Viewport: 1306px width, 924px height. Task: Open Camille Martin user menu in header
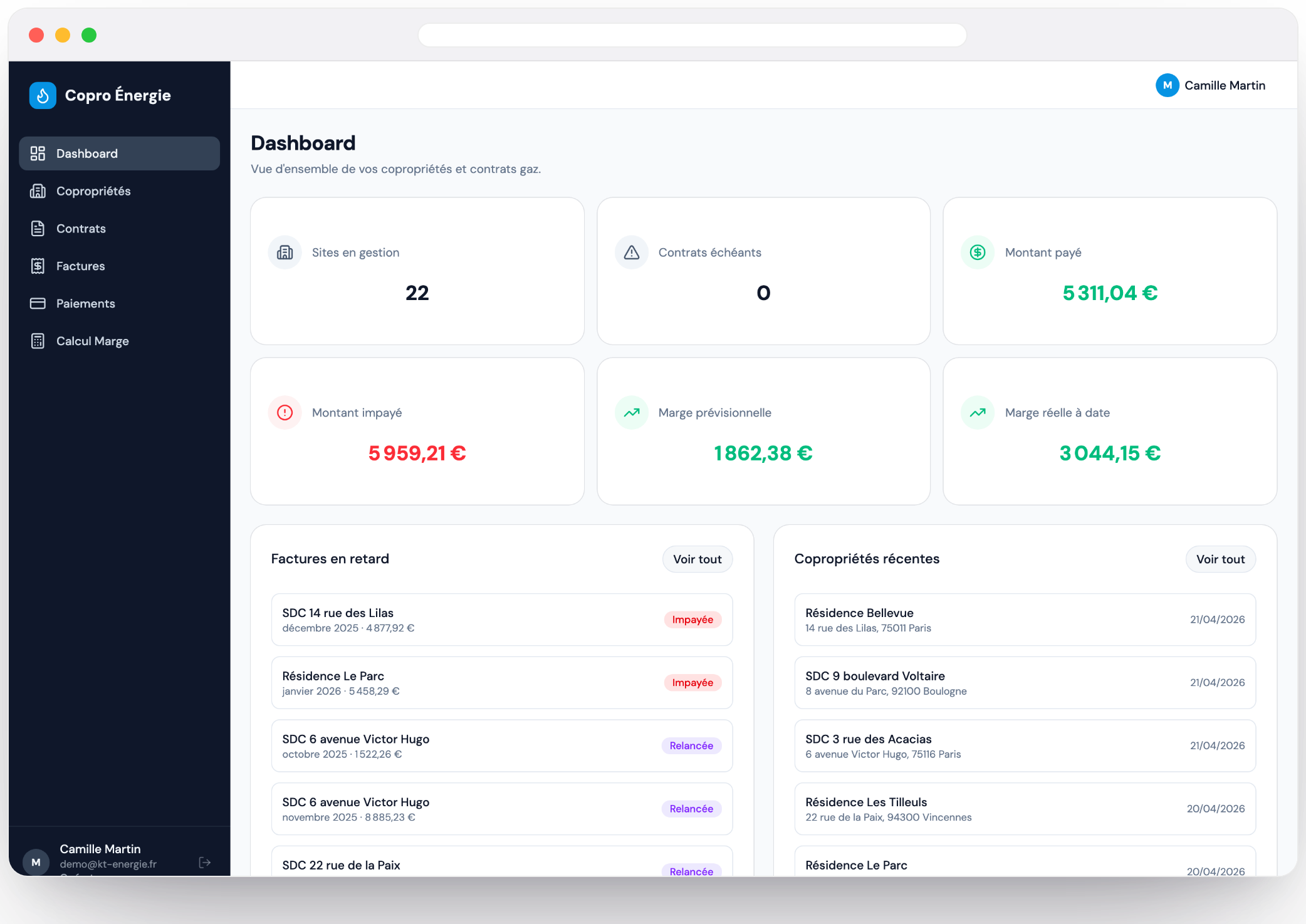1211,85
